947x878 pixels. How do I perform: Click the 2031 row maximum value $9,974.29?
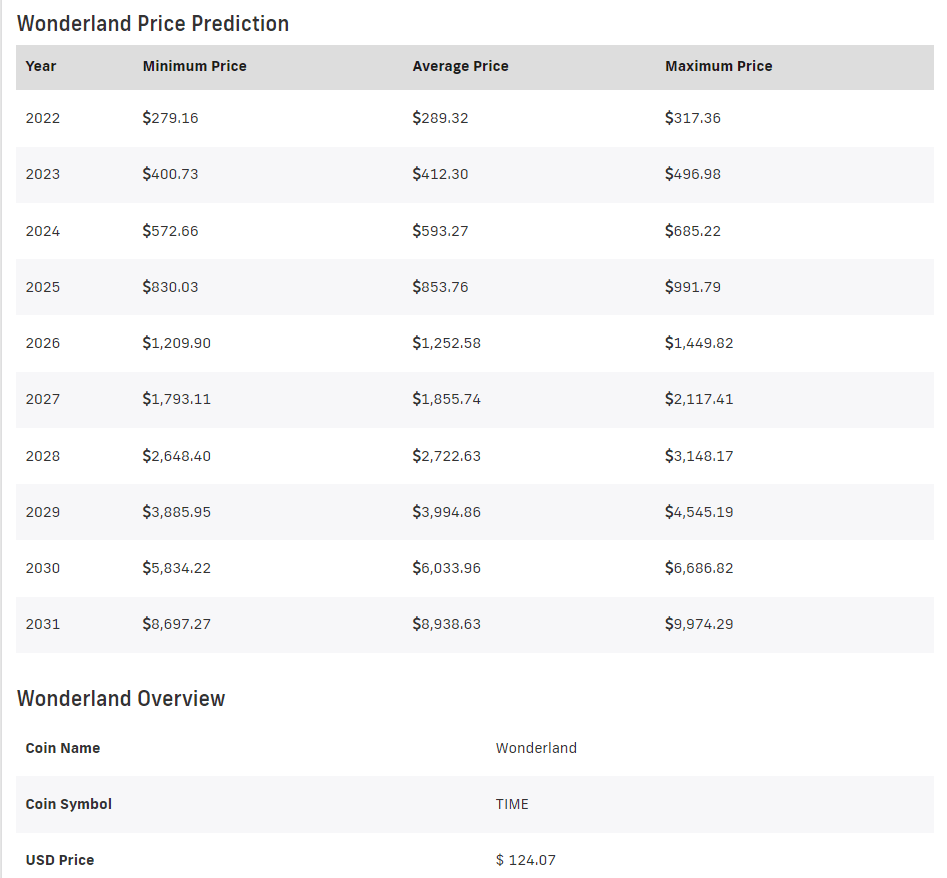point(697,624)
